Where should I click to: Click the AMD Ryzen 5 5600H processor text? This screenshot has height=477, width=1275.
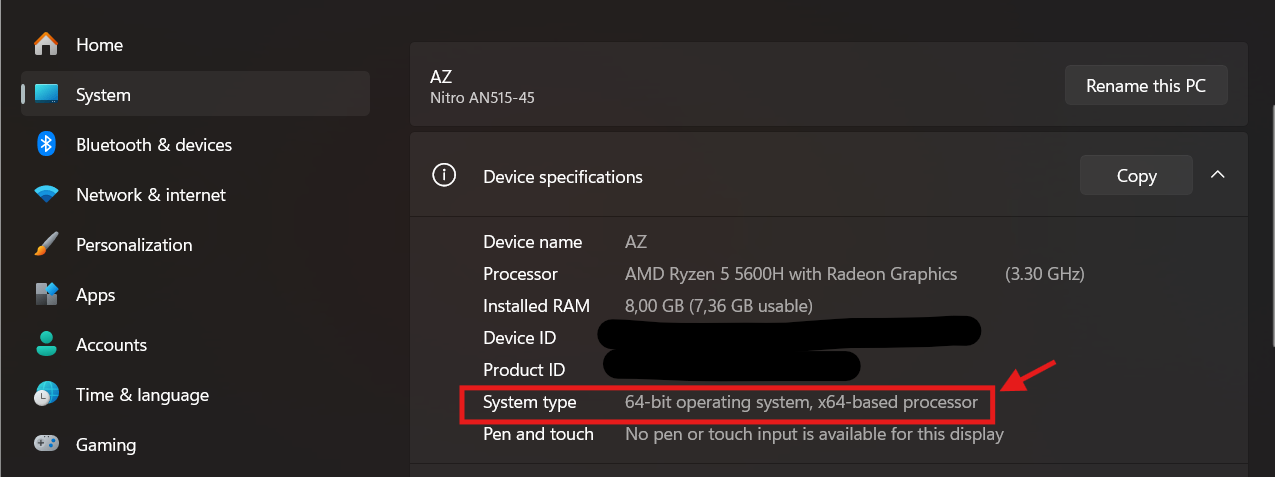[x=790, y=274]
